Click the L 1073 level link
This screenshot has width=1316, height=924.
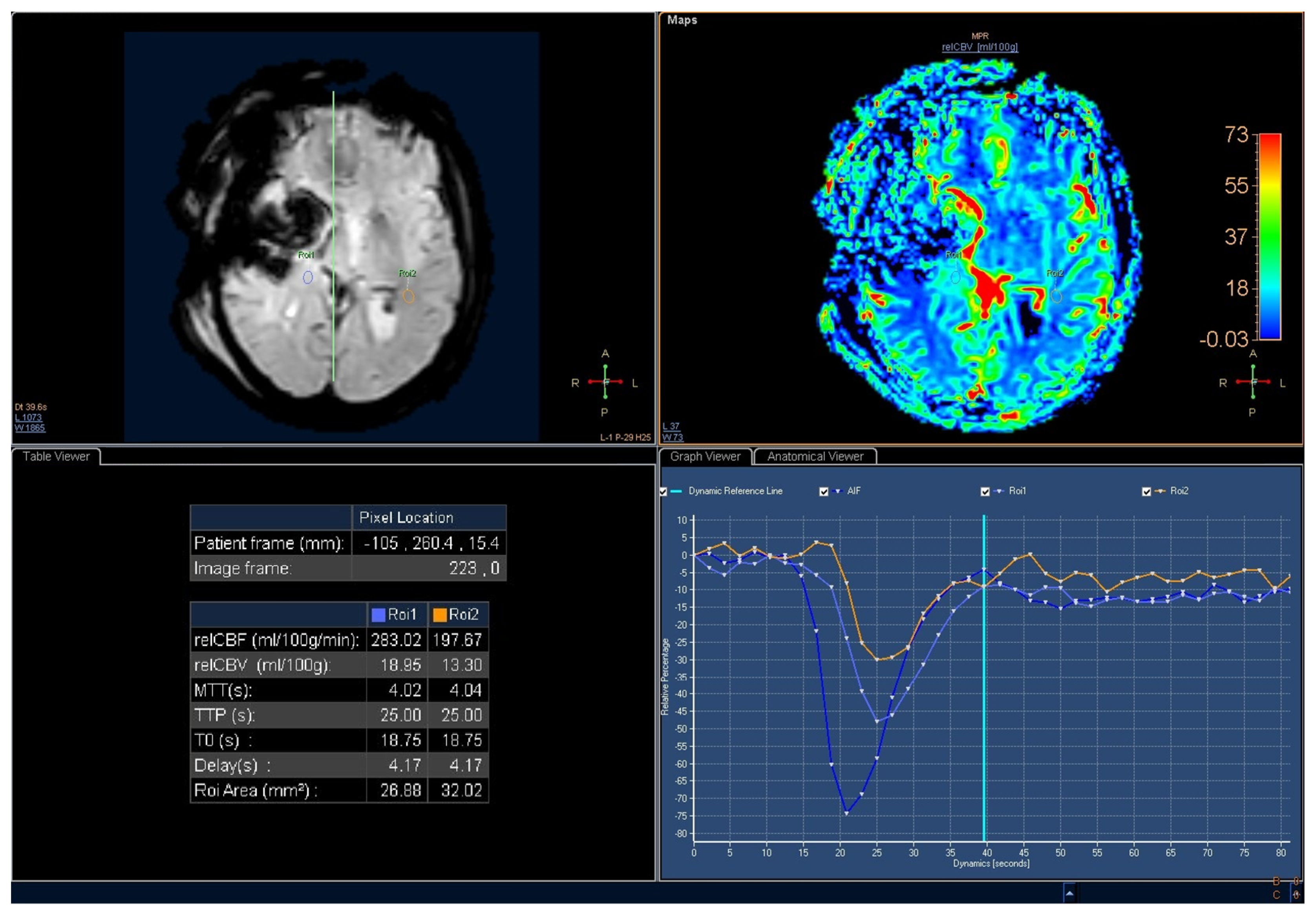tap(28, 417)
